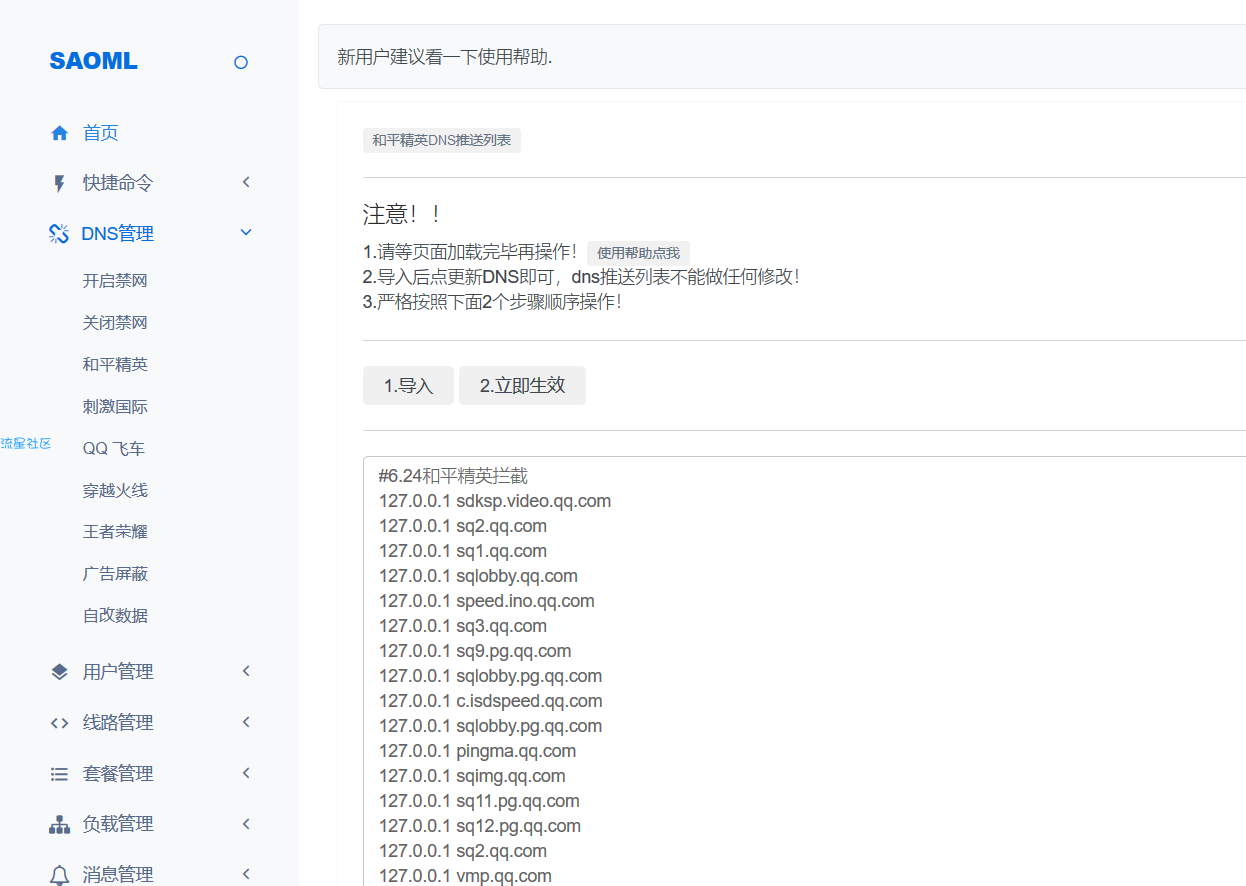The height and width of the screenshot is (886, 1246).
Task: Click the DNS管理 link icon
Action: 59,234
